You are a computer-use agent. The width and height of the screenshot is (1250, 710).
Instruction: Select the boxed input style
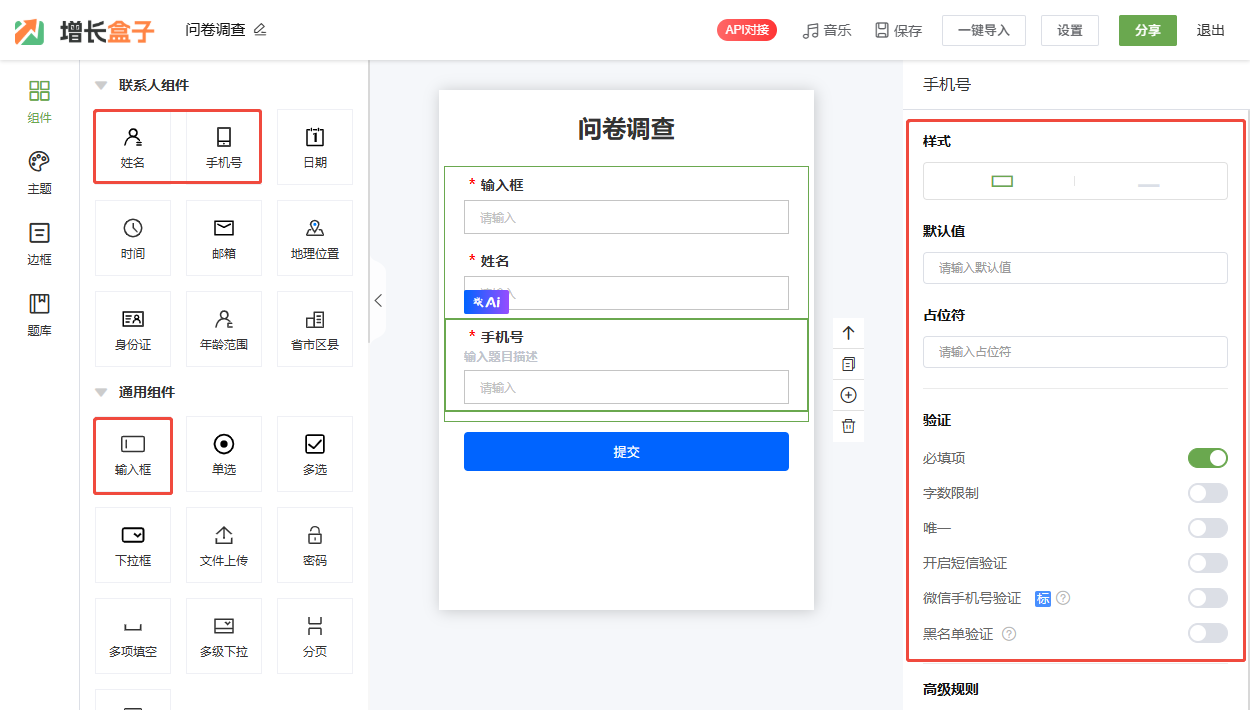tap(1001, 181)
